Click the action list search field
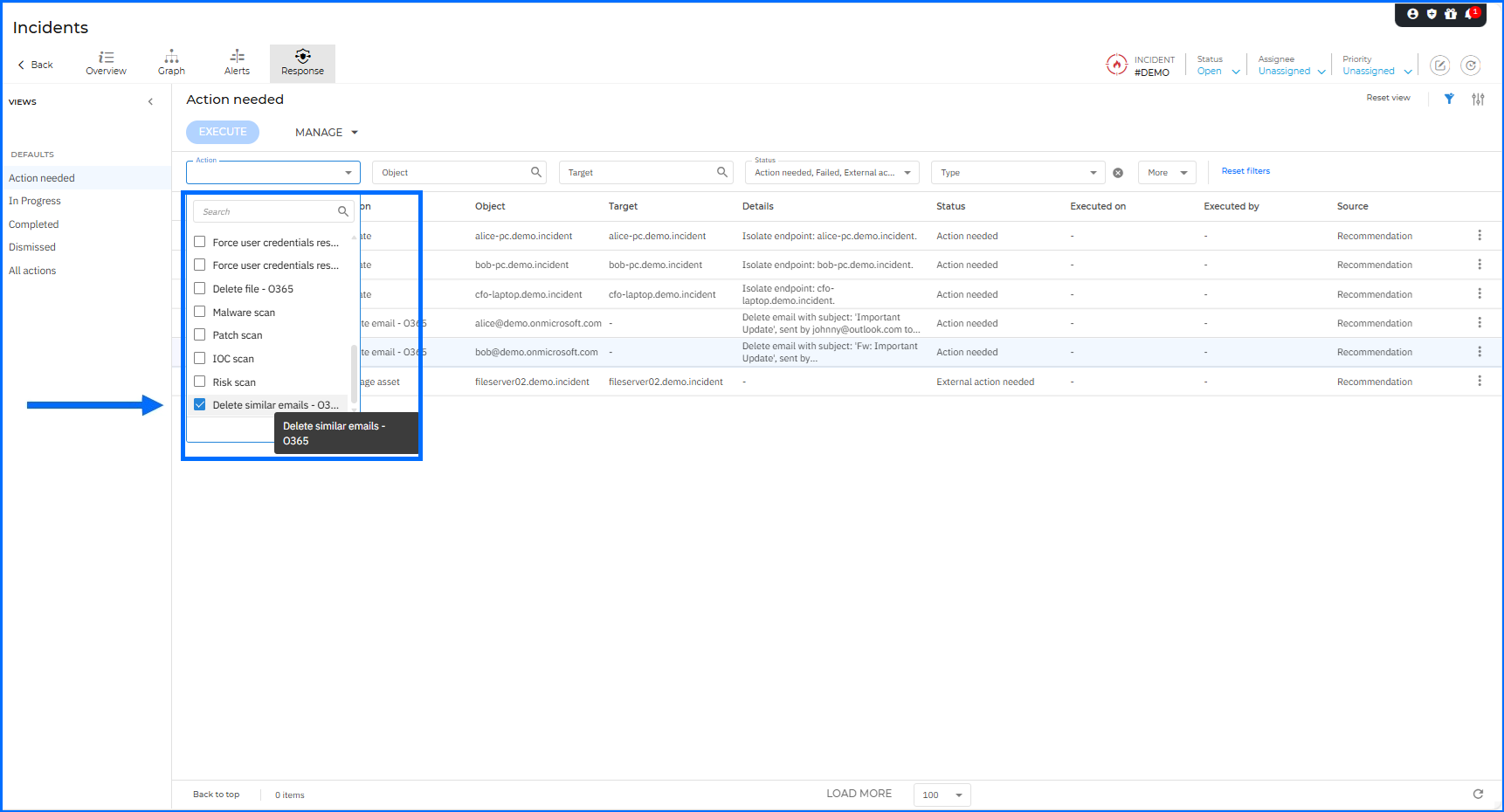 coord(266,211)
